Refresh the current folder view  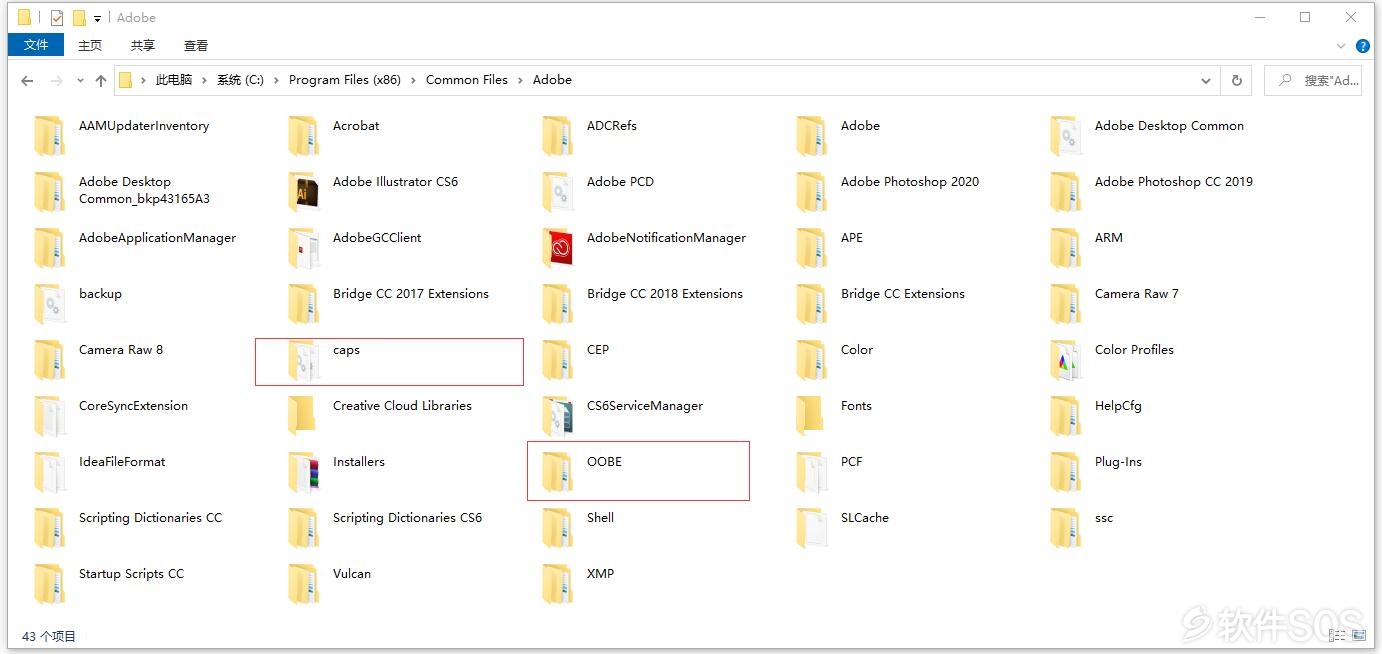coord(1237,80)
